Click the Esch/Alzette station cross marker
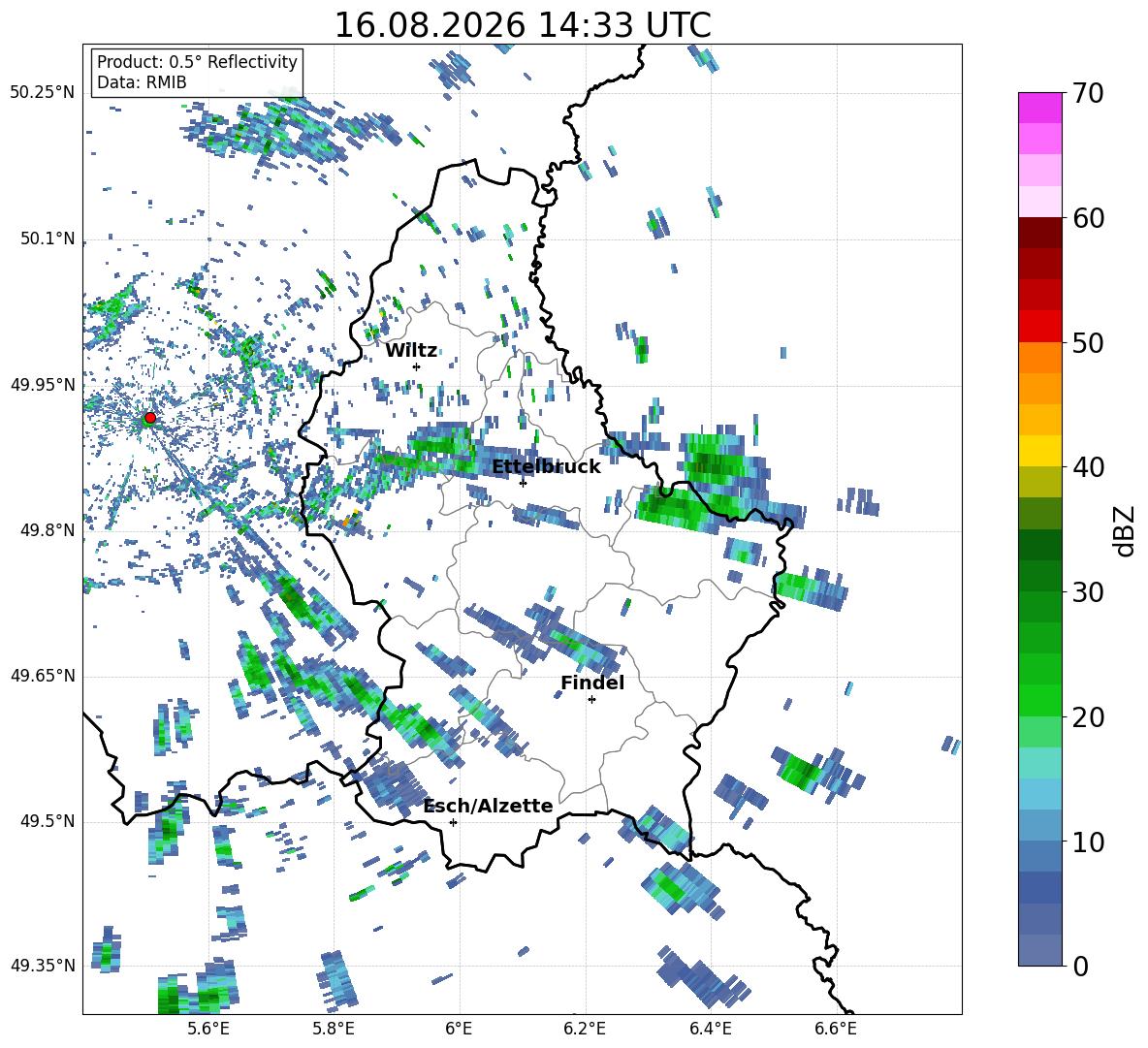This screenshot has height=1048, width=1148. coord(453,822)
